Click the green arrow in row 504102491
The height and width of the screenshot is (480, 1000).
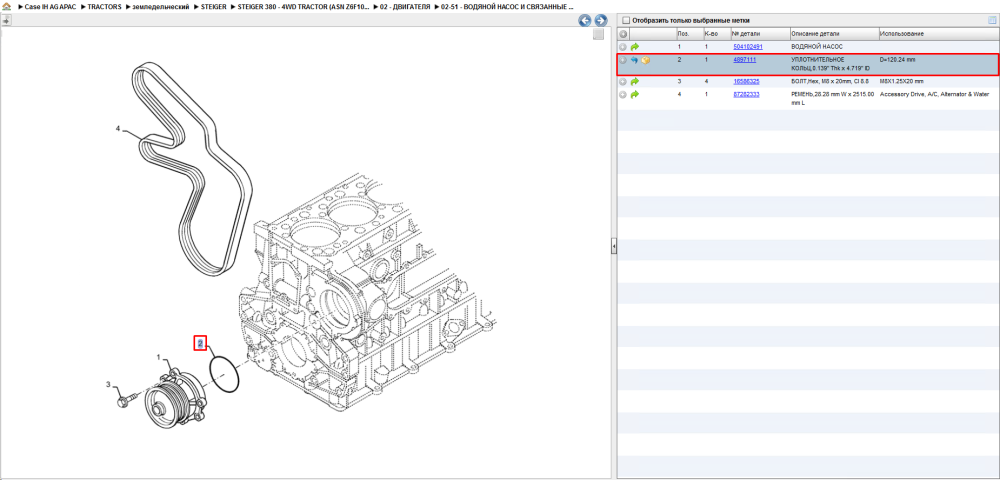635,47
